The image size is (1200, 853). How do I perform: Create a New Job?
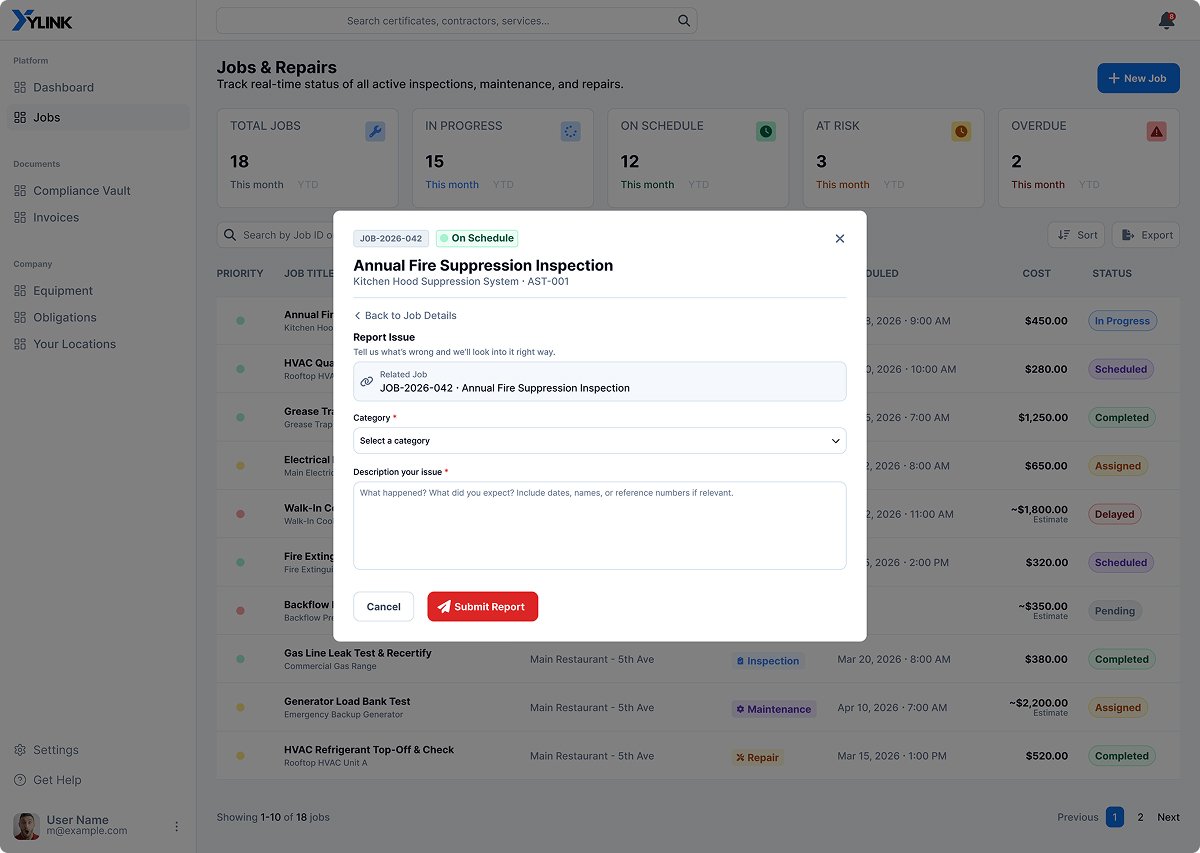pos(1138,78)
